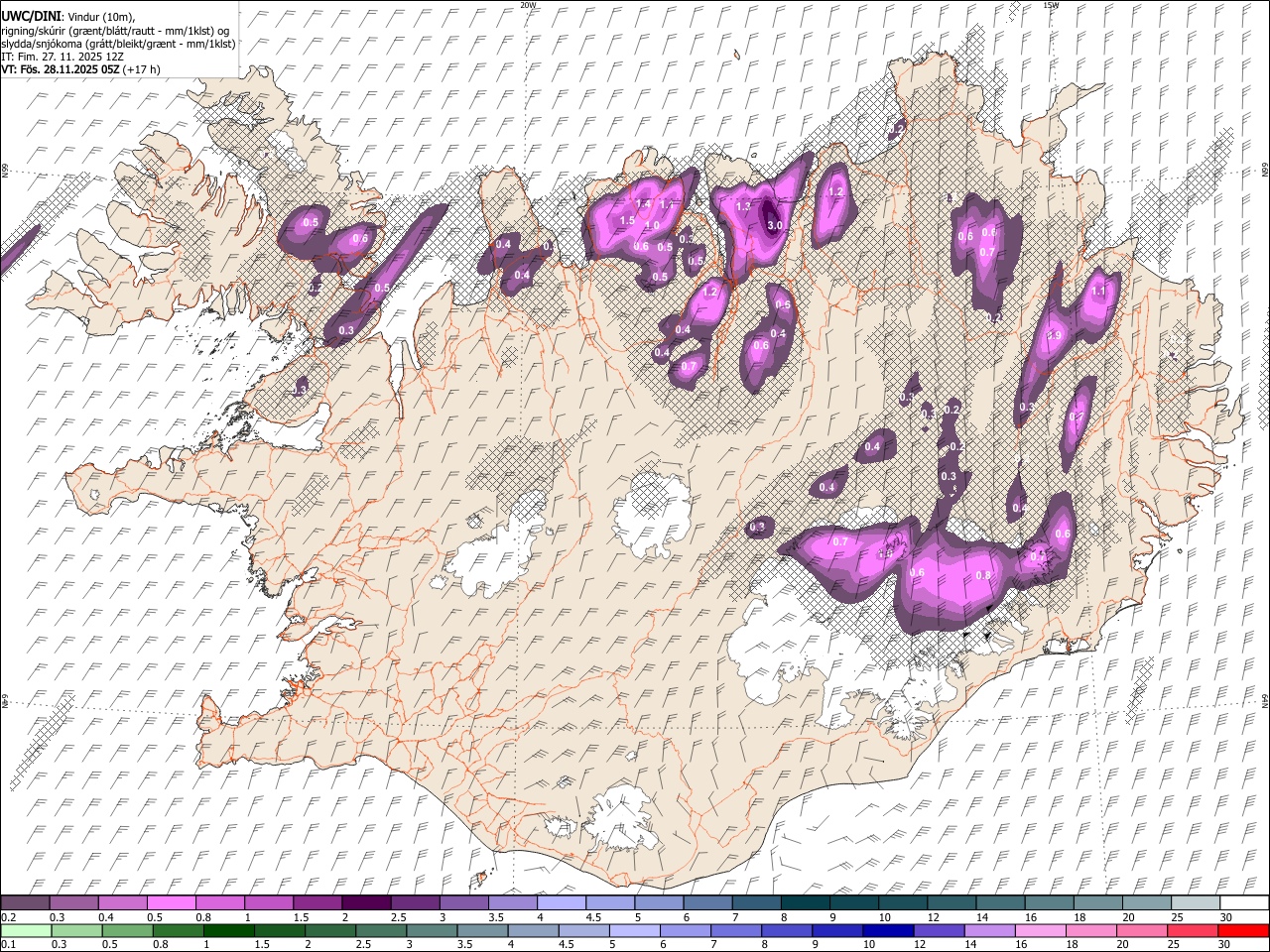Click the 'slydda/snjókoma' legend description line
Screen dimensions: 1270x952
118,44
